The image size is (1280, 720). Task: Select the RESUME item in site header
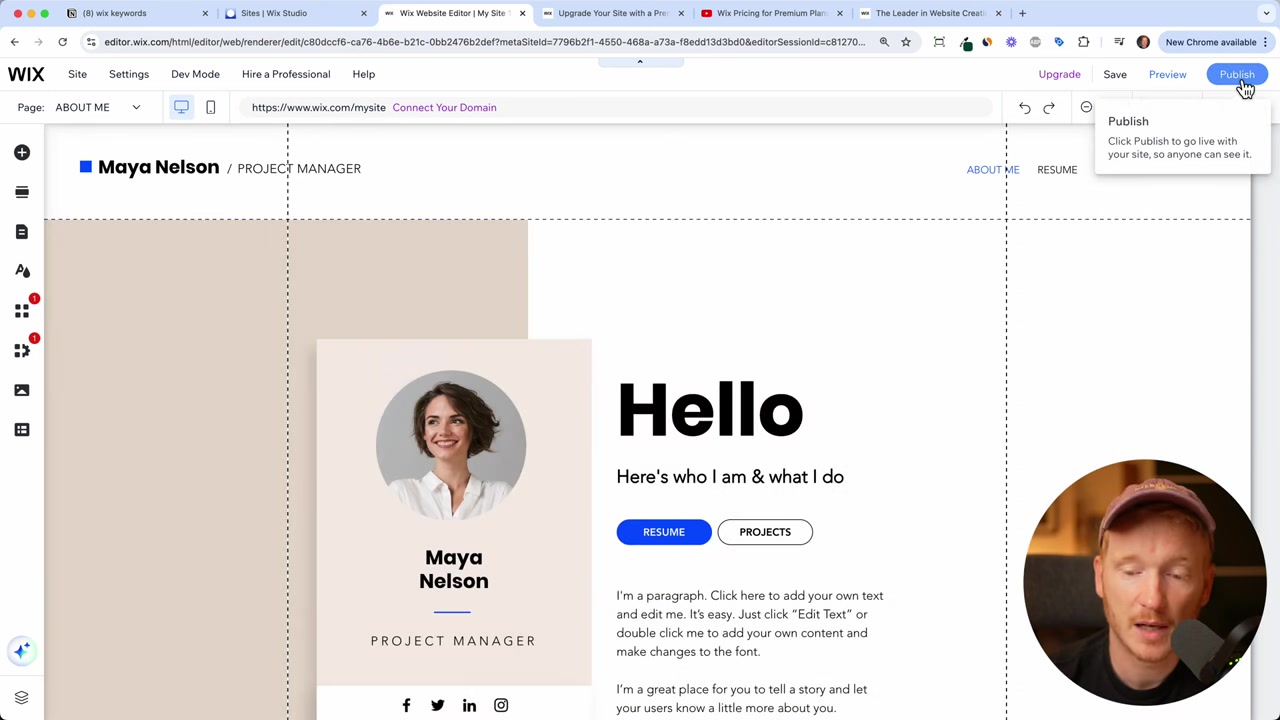1057,170
